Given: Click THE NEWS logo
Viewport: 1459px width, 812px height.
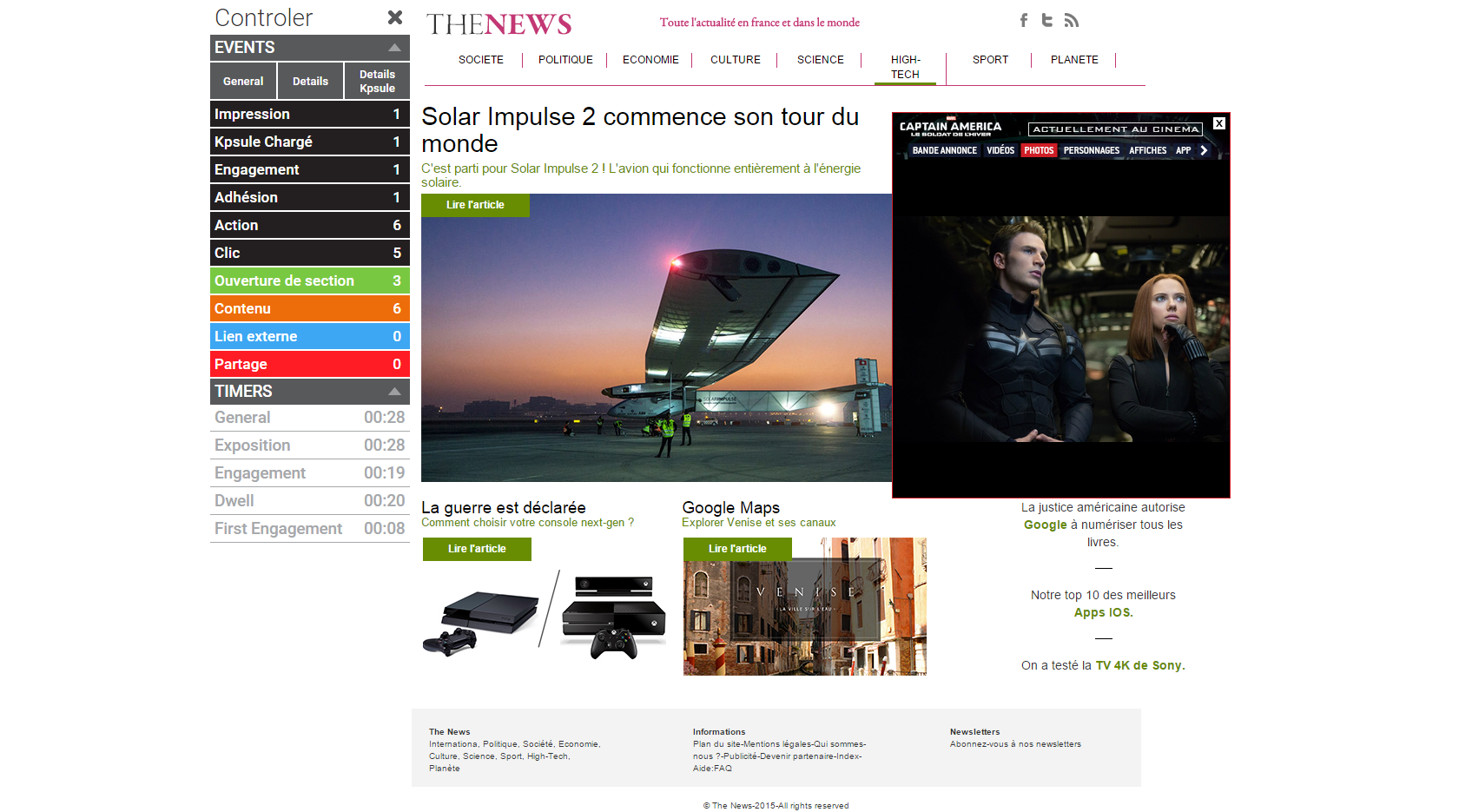Looking at the screenshot, I should (x=498, y=24).
